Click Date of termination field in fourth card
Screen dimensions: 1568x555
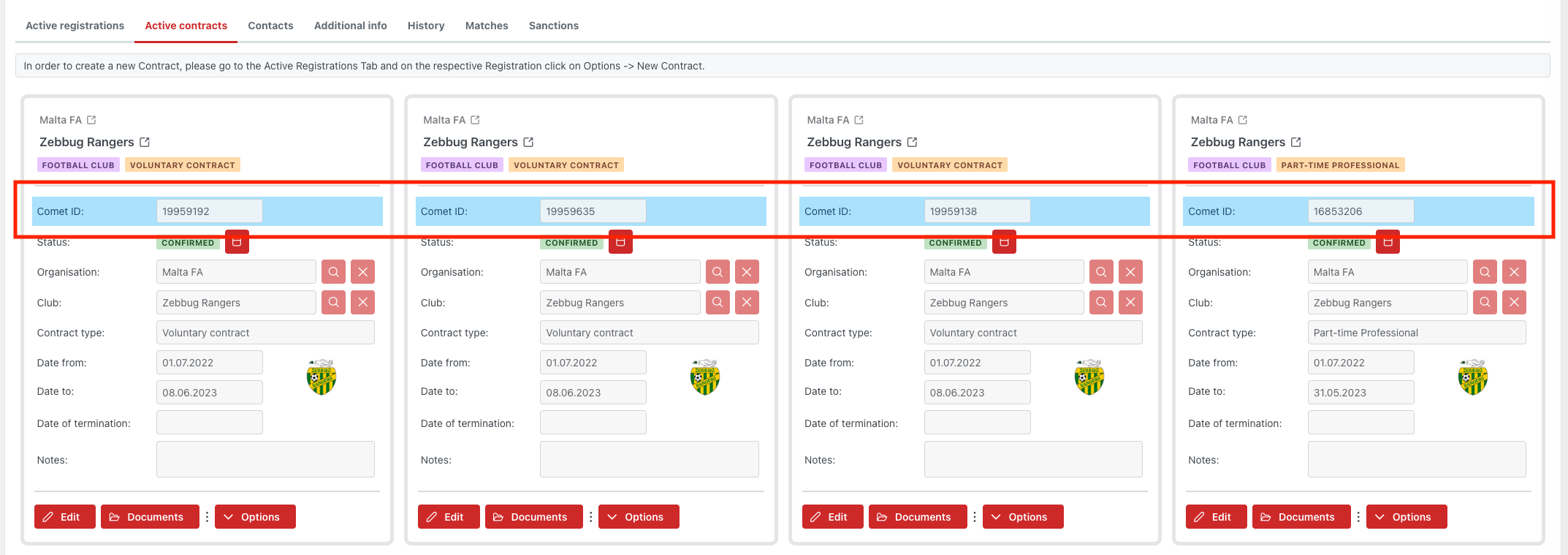[1360, 423]
